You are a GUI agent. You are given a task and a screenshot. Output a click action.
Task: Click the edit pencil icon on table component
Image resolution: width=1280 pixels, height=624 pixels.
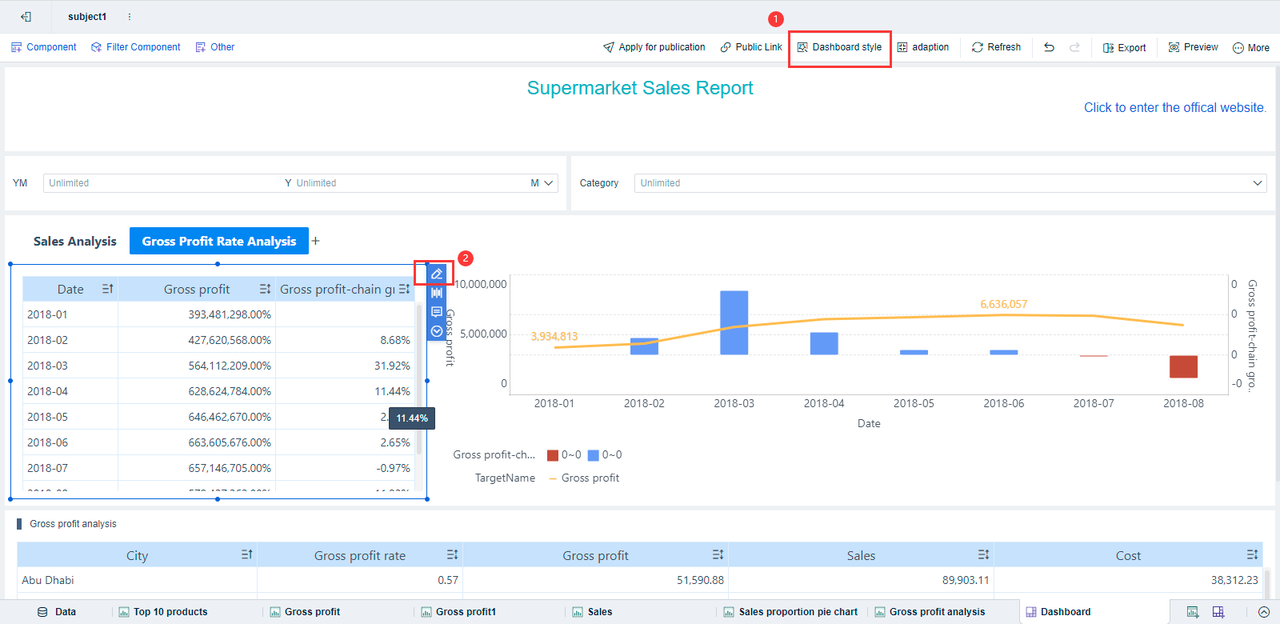pyautogui.click(x=436, y=274)
